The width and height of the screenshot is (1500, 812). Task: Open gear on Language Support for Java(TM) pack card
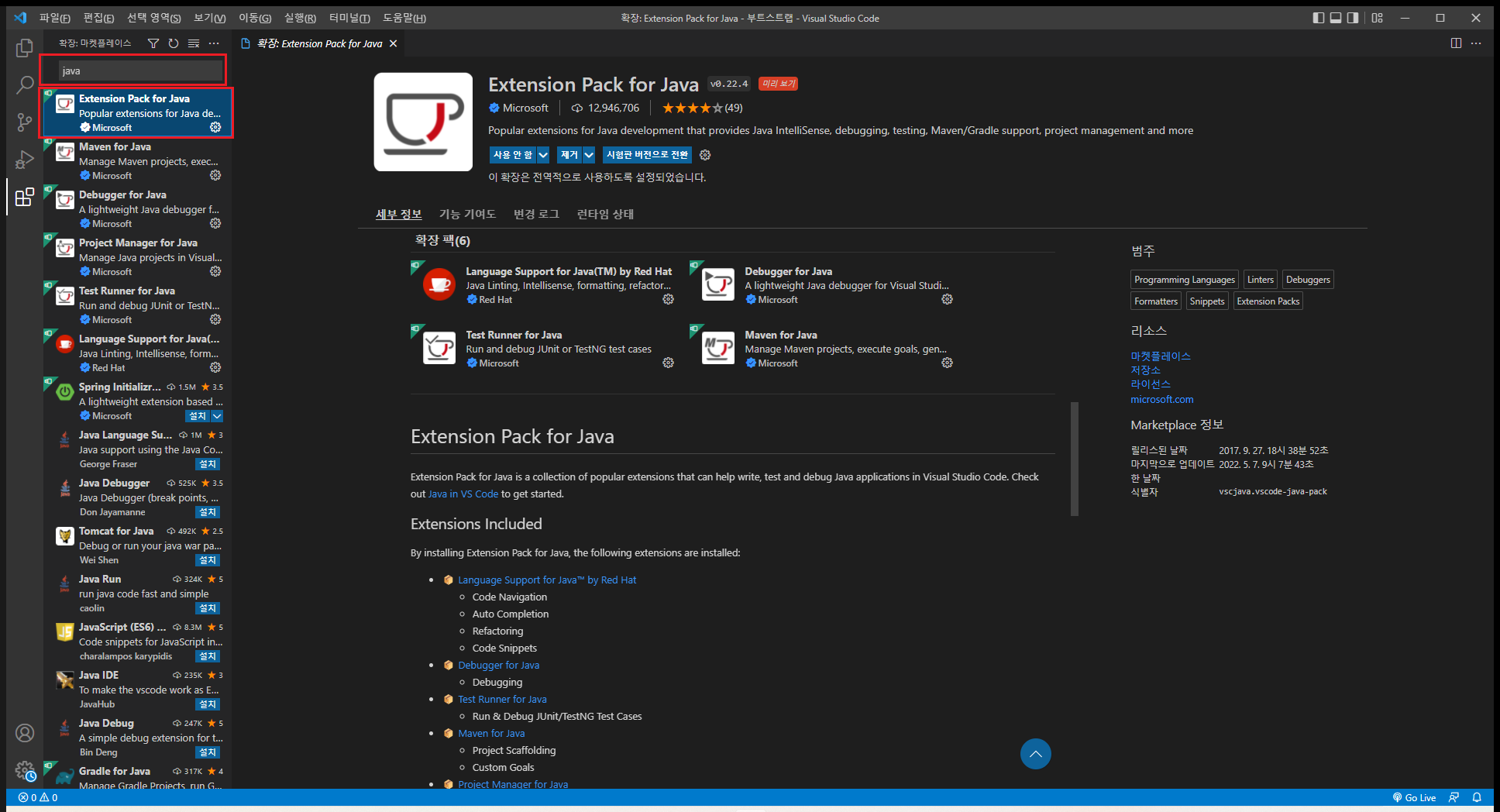point(668,299)
